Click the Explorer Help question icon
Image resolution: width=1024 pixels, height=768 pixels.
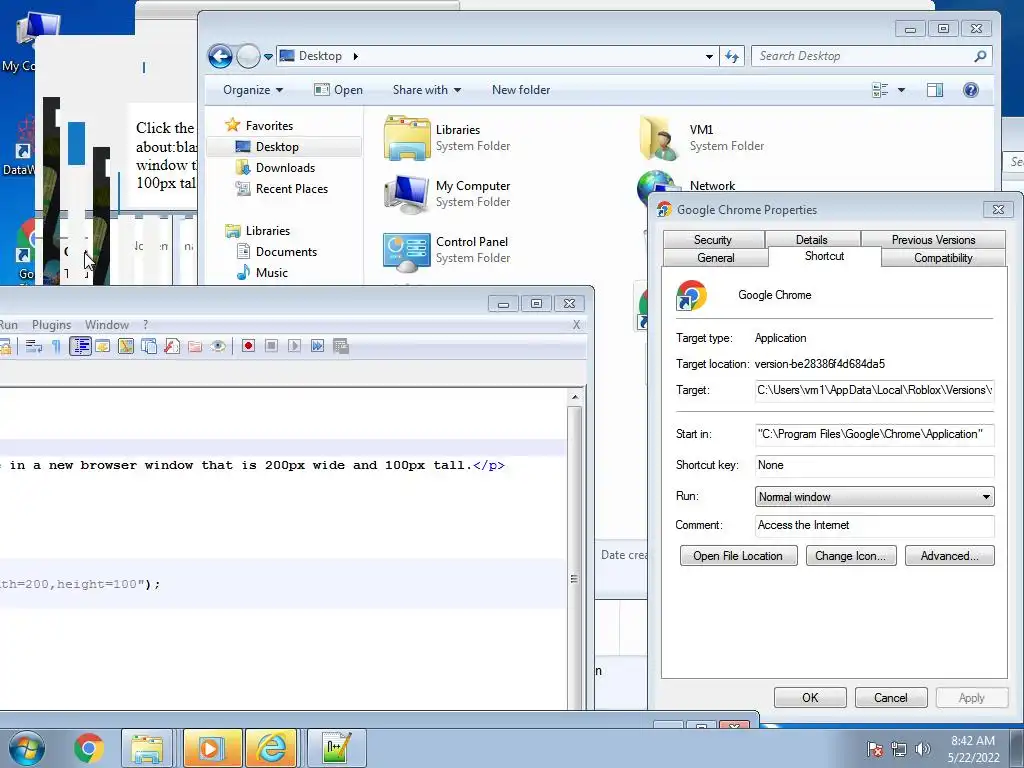970,90
